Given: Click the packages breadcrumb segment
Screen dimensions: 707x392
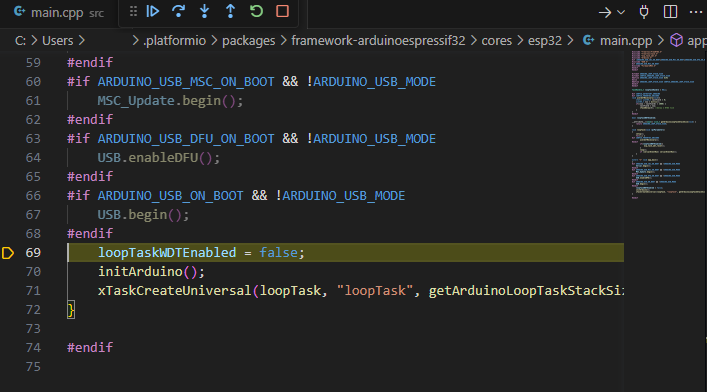Looking at the screenshot, I should click(248, 41).
